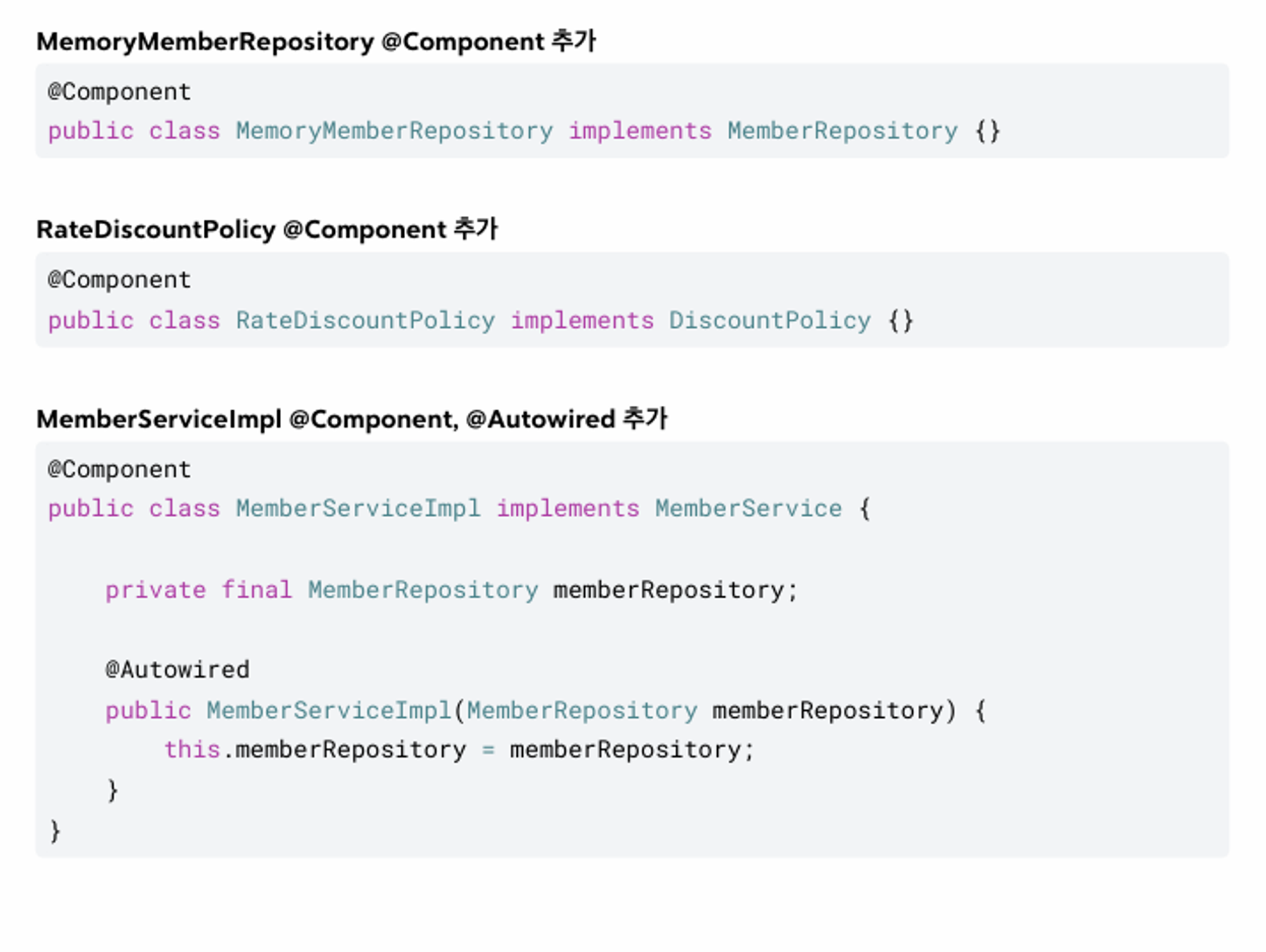
Task: Click RateDiscountPolicy class name in code
Action: 365,321
